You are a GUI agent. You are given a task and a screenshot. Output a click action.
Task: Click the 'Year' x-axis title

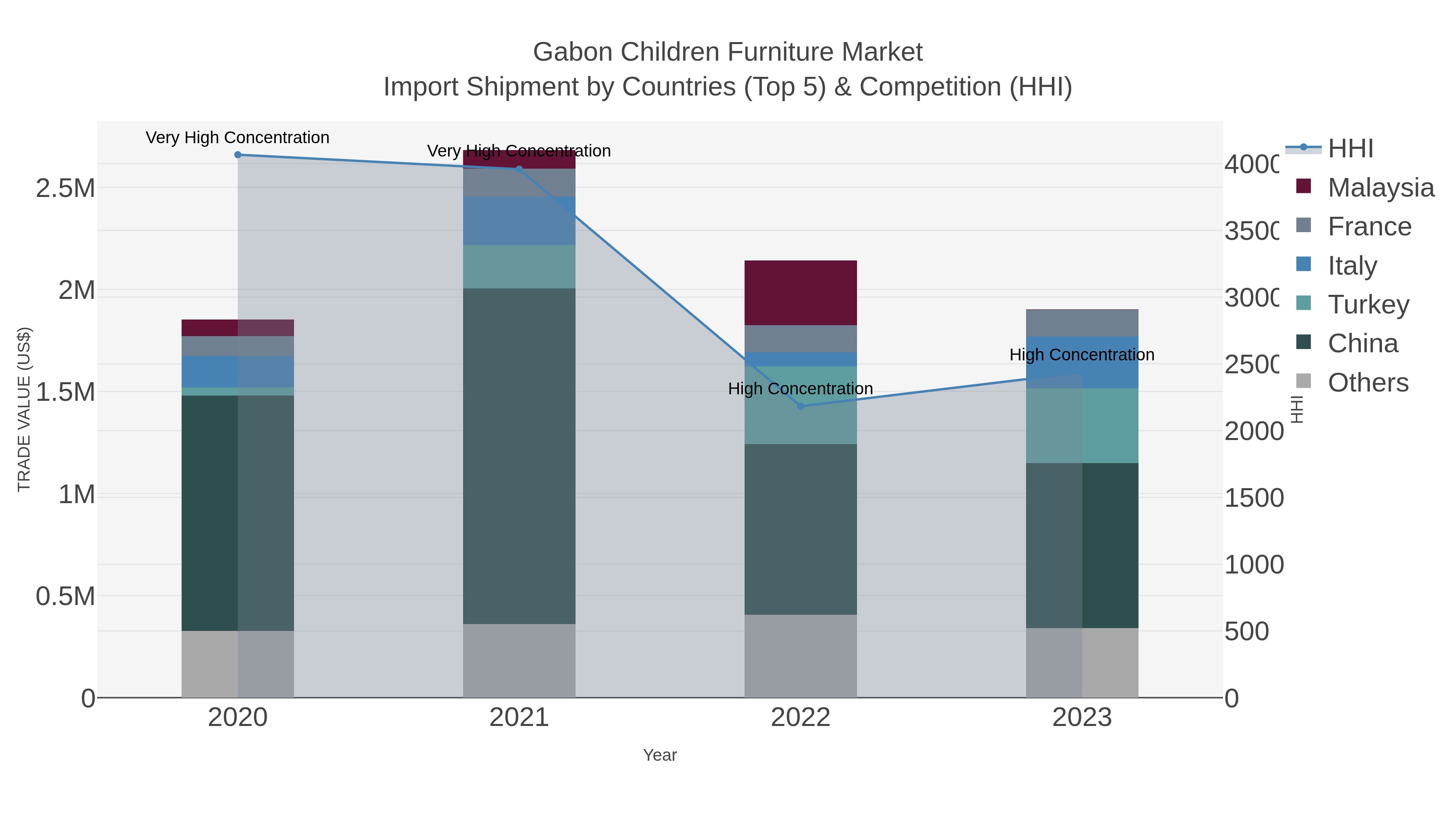pyautogui.click(x=660, y=755)
